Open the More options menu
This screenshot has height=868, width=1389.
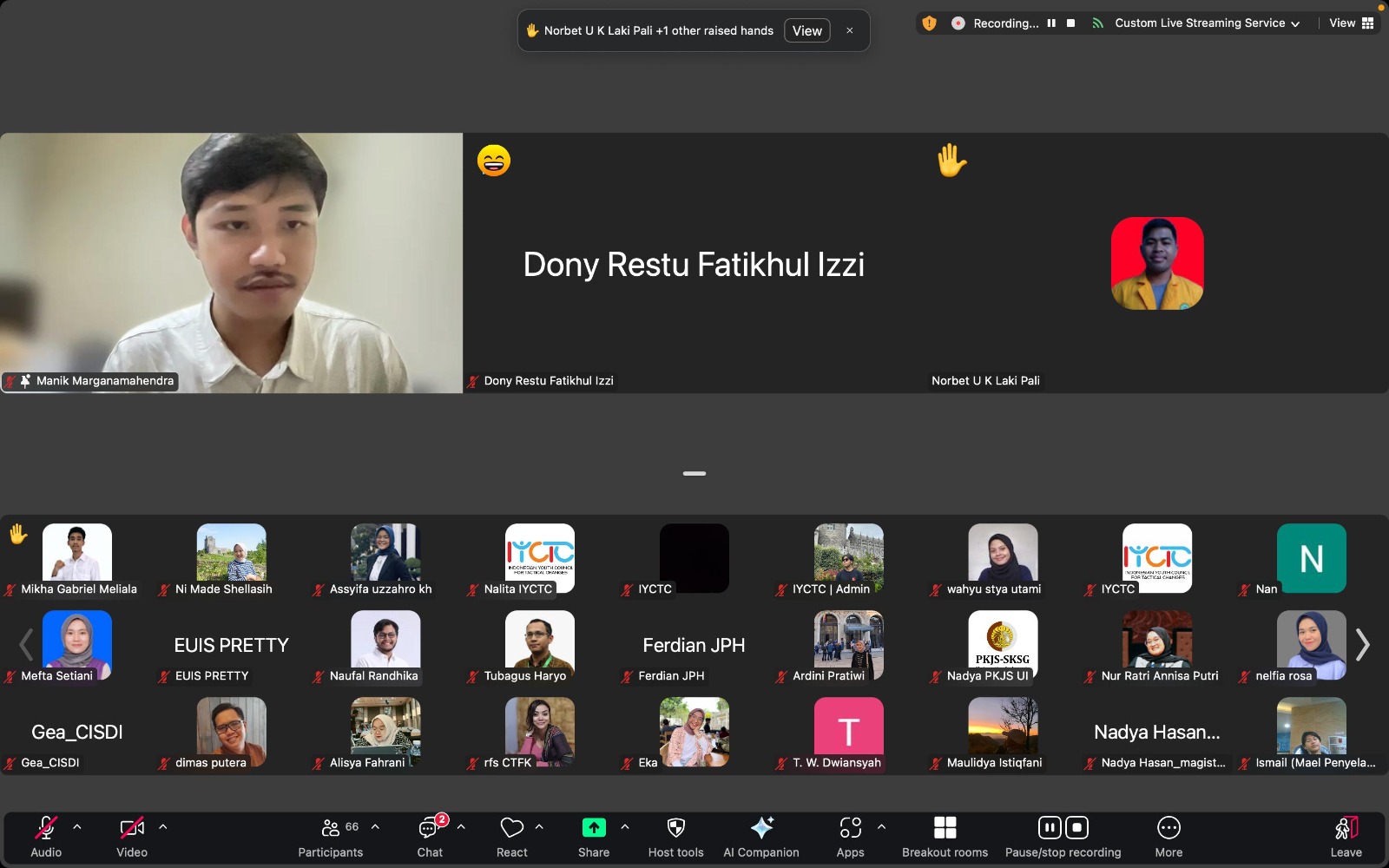[1168, 829]
